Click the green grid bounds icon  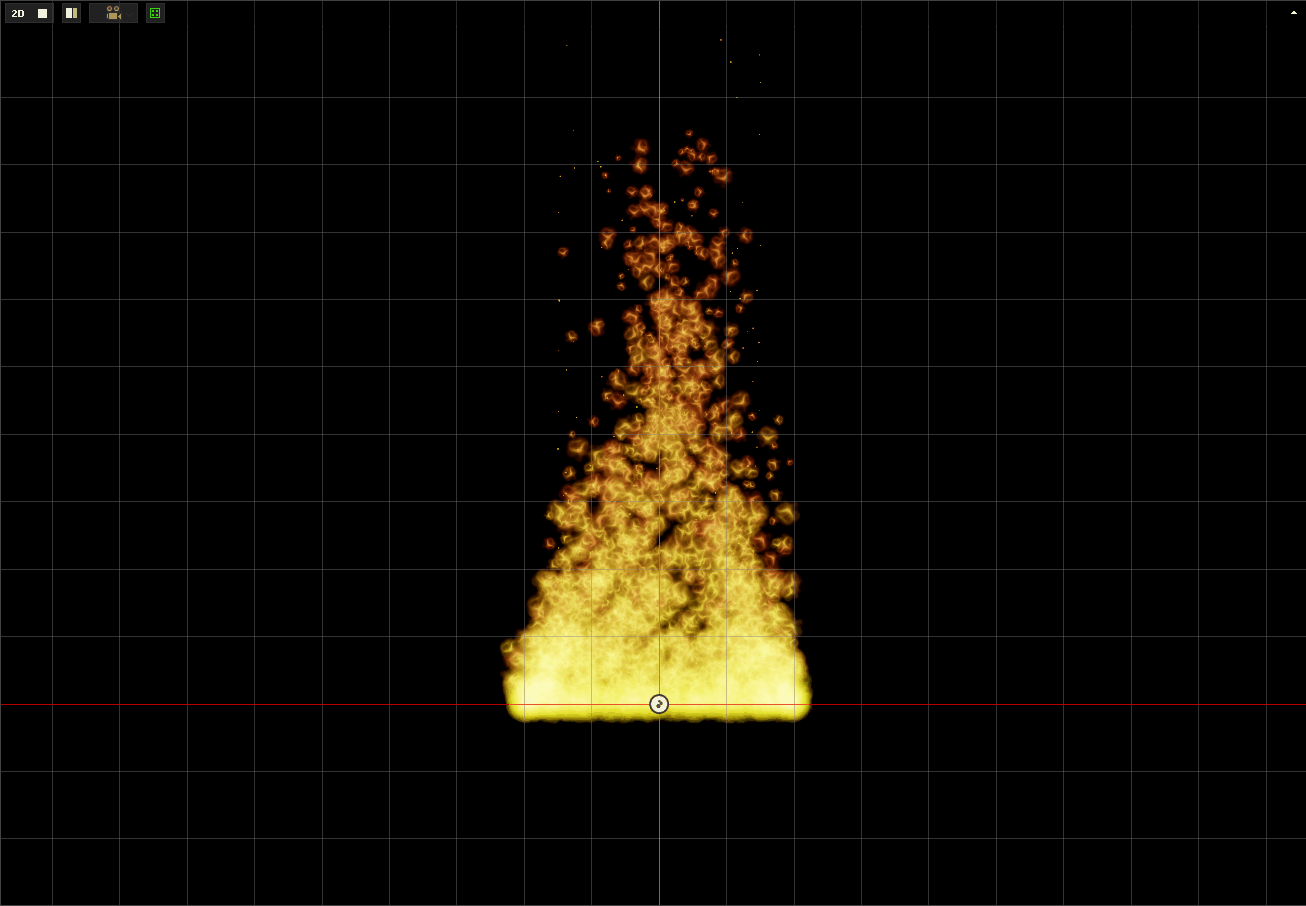point(155,13)
